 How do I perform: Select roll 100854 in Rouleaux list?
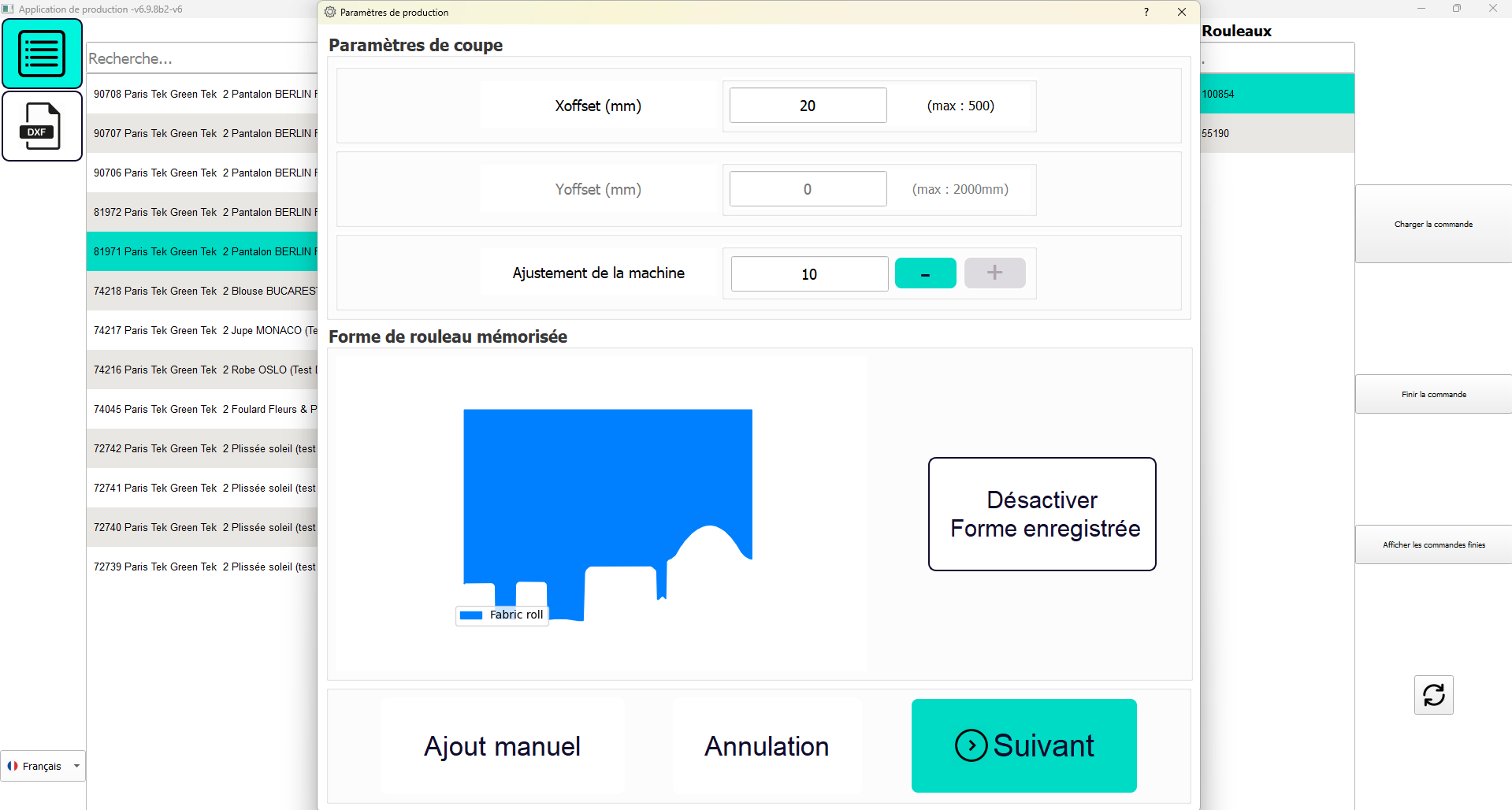click(1276, 94)
